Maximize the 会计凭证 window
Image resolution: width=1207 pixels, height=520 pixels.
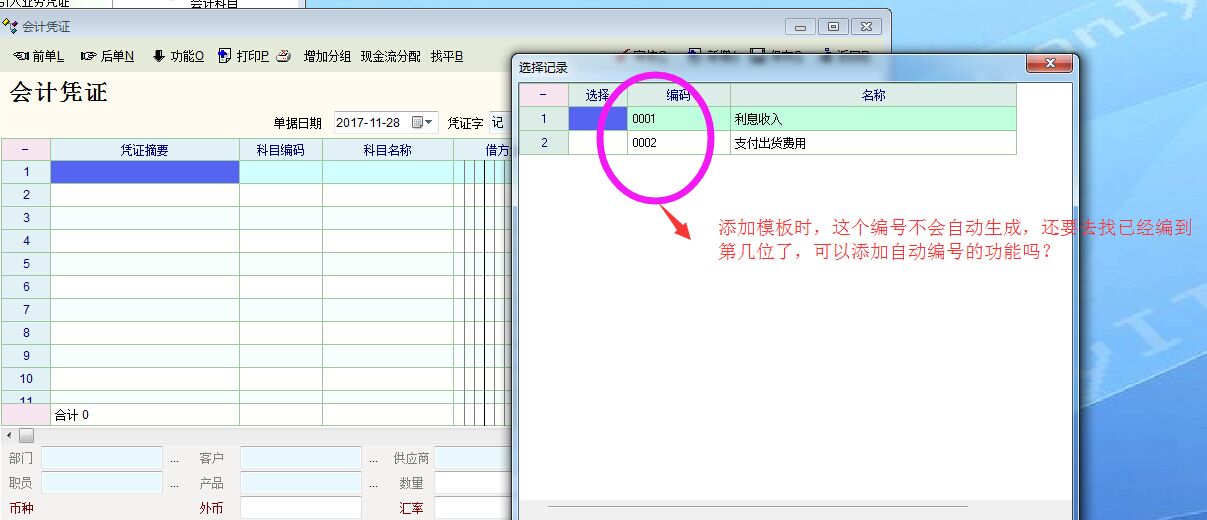pos(832,26)
